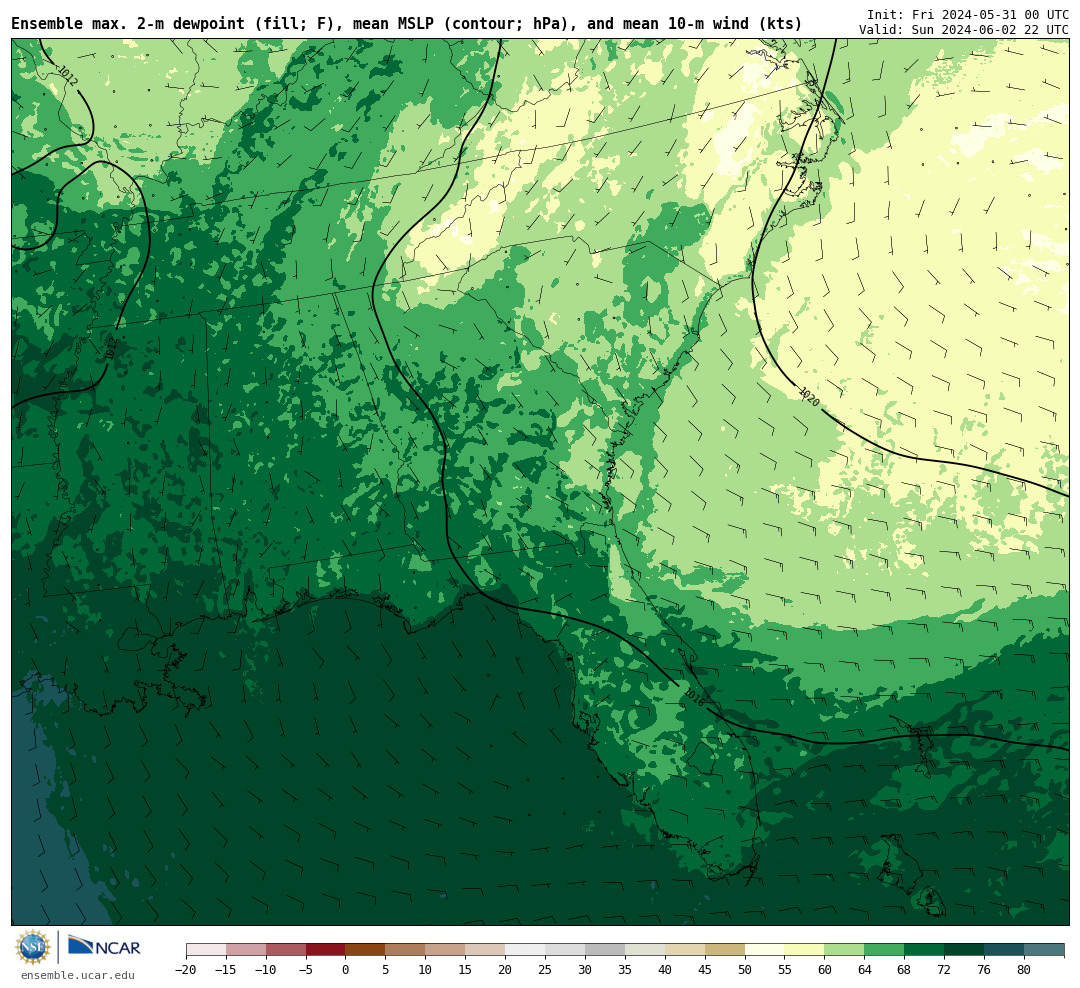Click the NSF logo
This screenshot has width=1080, height=988.
click(33, 947)
